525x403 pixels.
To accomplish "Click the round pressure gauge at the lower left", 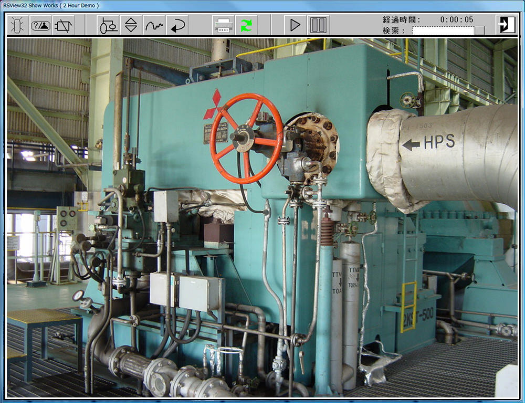I will [x=78, y=296].
